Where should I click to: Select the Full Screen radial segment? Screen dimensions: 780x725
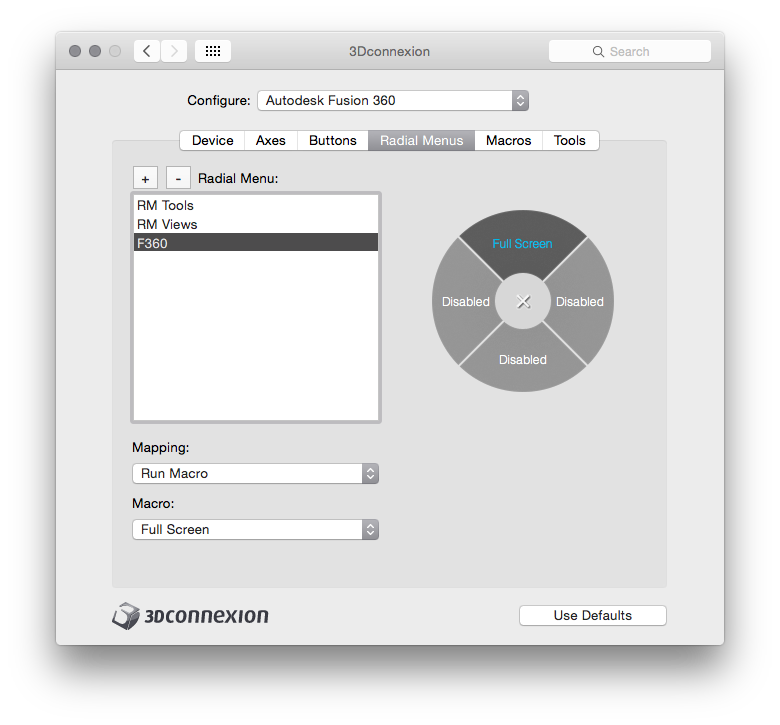point(522,243)
